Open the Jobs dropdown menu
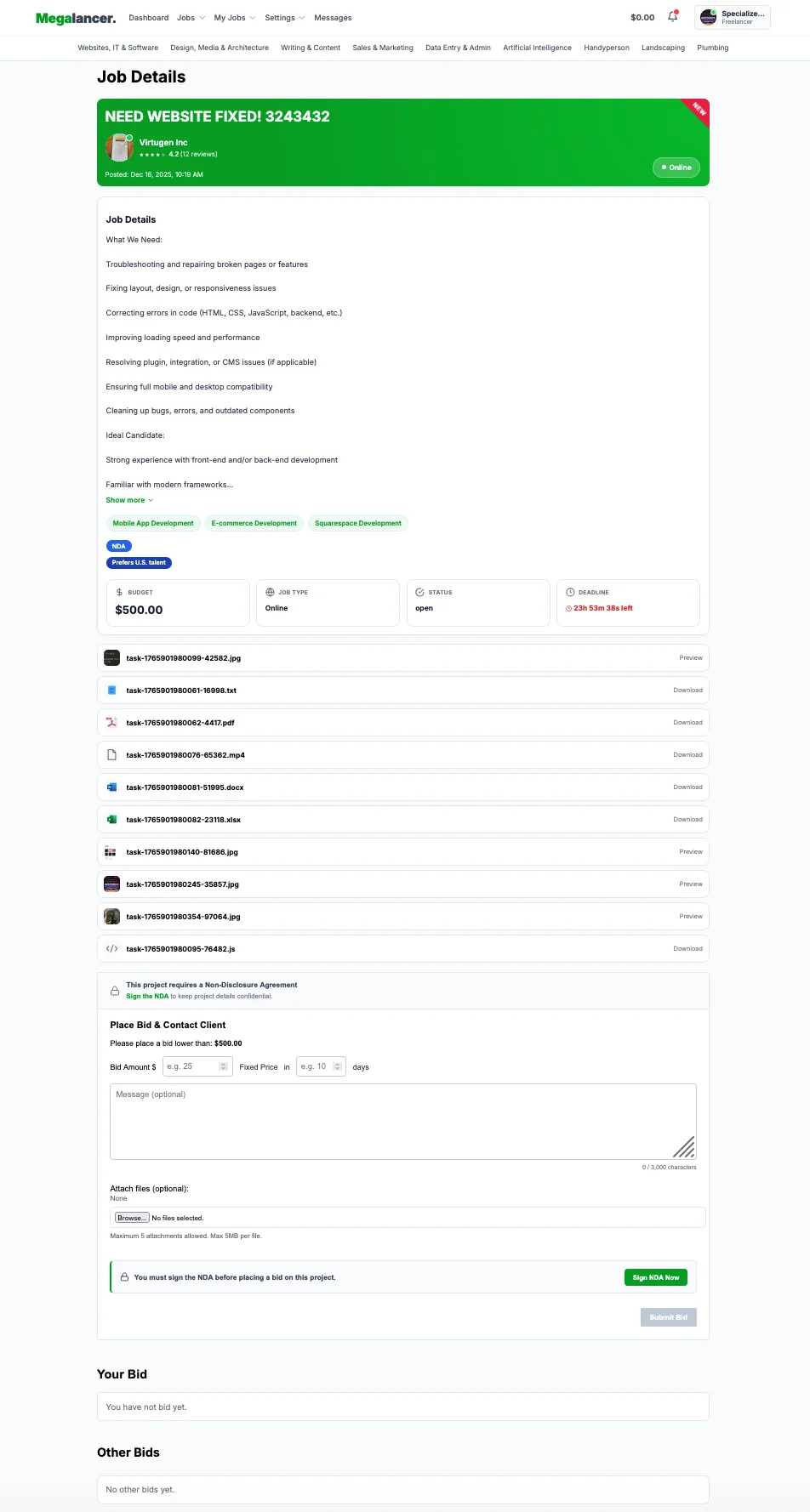The height and width of the screenshot is (1512, 810). [190, 17]
